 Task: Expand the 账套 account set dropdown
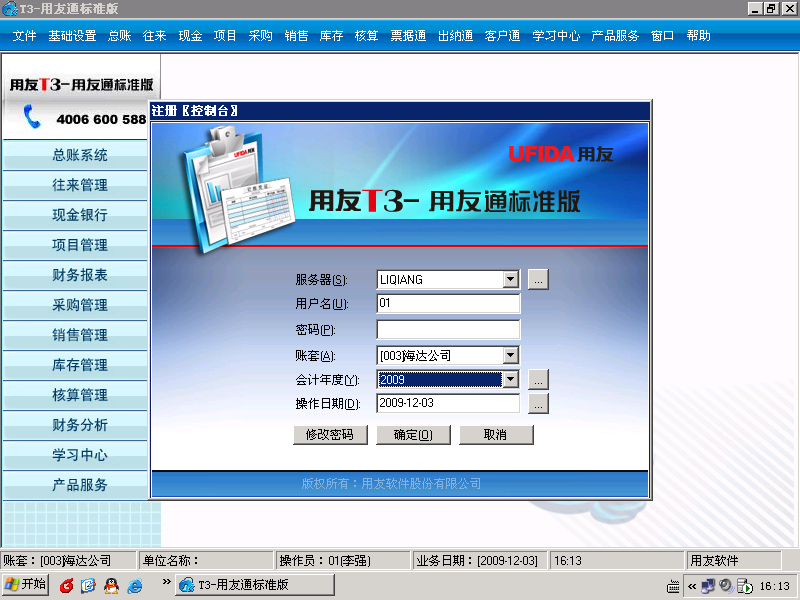[510, 355]
